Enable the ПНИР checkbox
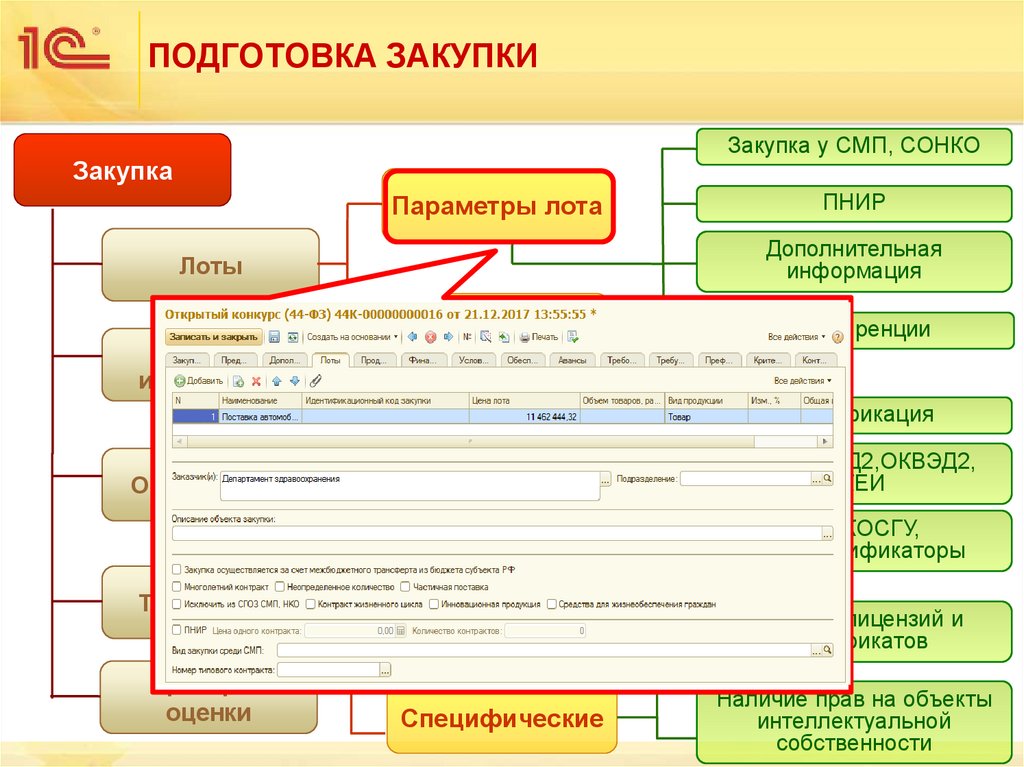This screenshot has height=767, width=1024. (x=177, y=630)
